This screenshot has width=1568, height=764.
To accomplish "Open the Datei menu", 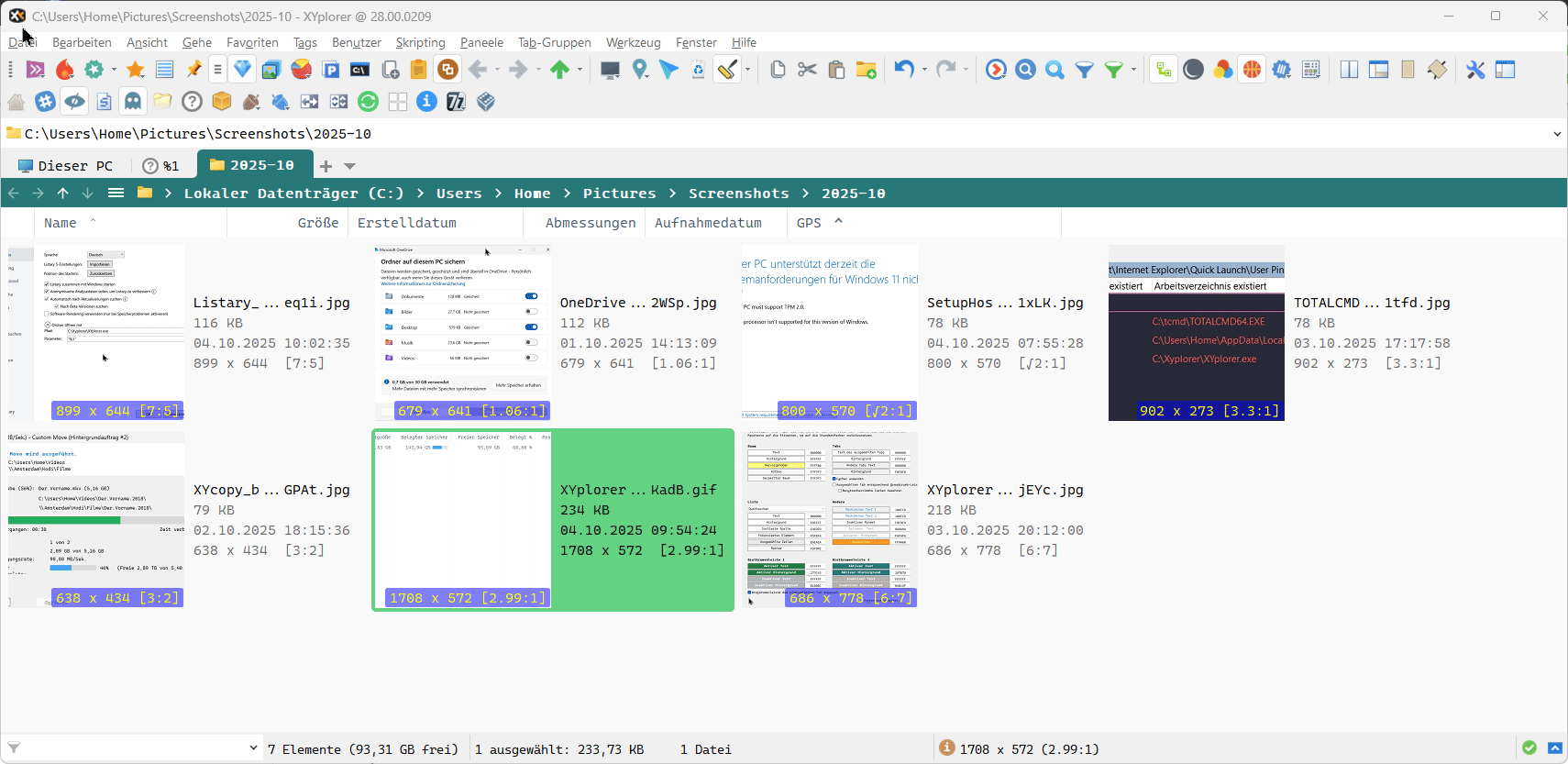I will pyautogui.click(x=23, y=42).
